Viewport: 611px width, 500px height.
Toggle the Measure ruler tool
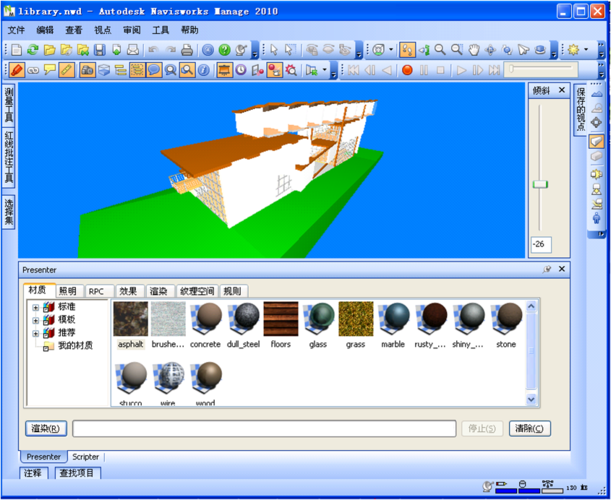(x=67, y=70)
